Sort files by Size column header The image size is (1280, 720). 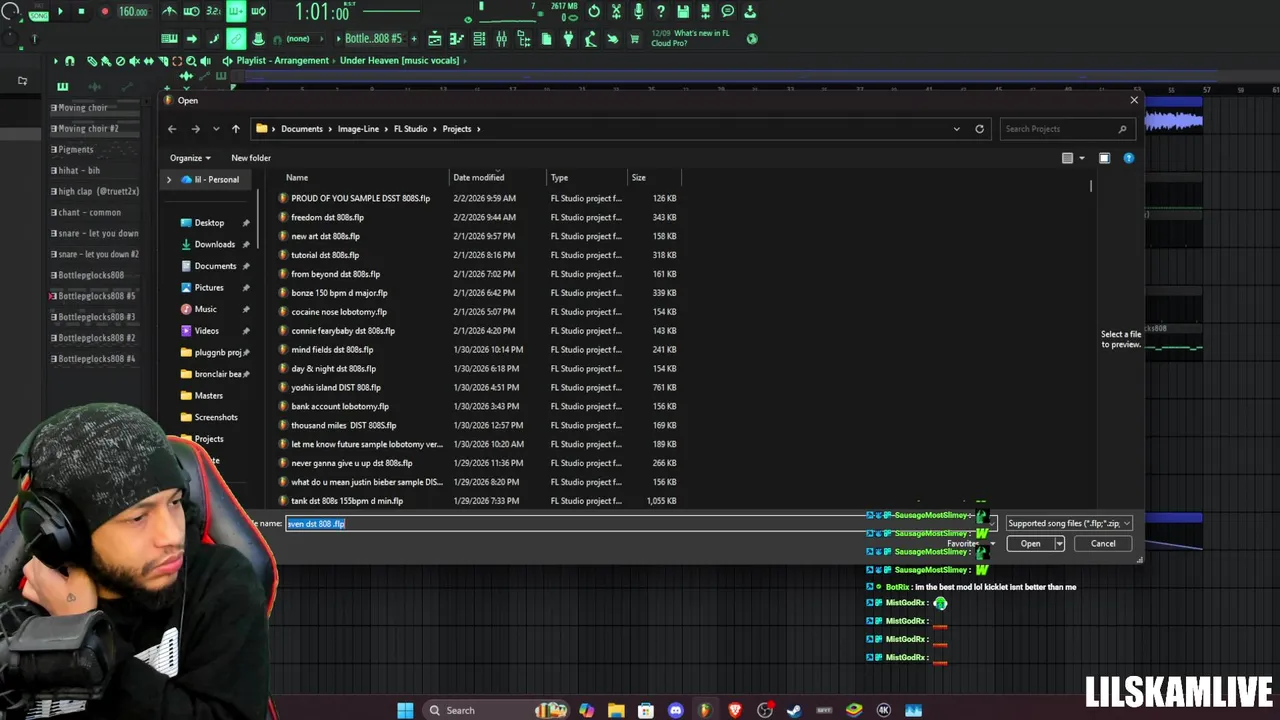654,177
